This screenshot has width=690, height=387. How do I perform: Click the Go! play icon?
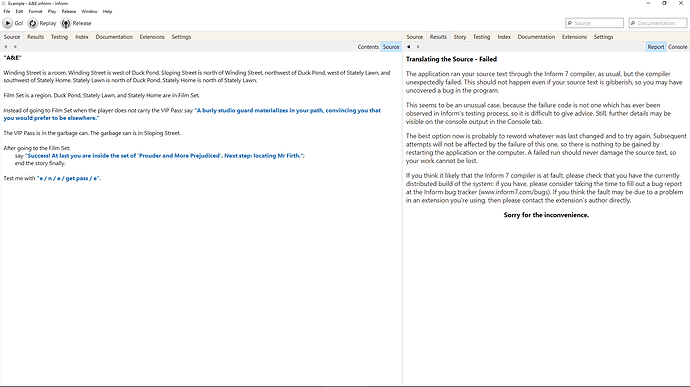pyautogui.click(x=7, y=23)
